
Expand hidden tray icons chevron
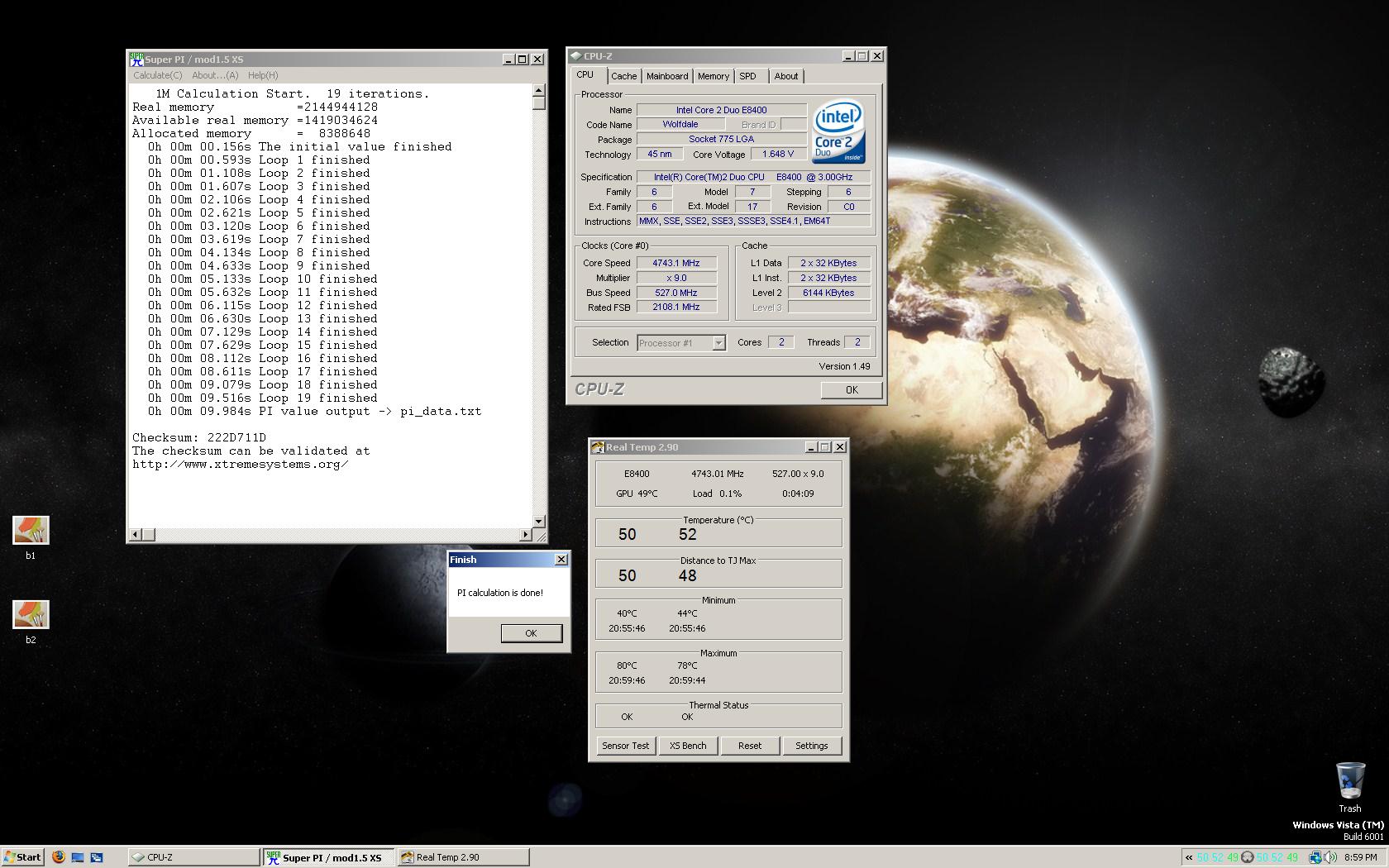coord(1189,857)
